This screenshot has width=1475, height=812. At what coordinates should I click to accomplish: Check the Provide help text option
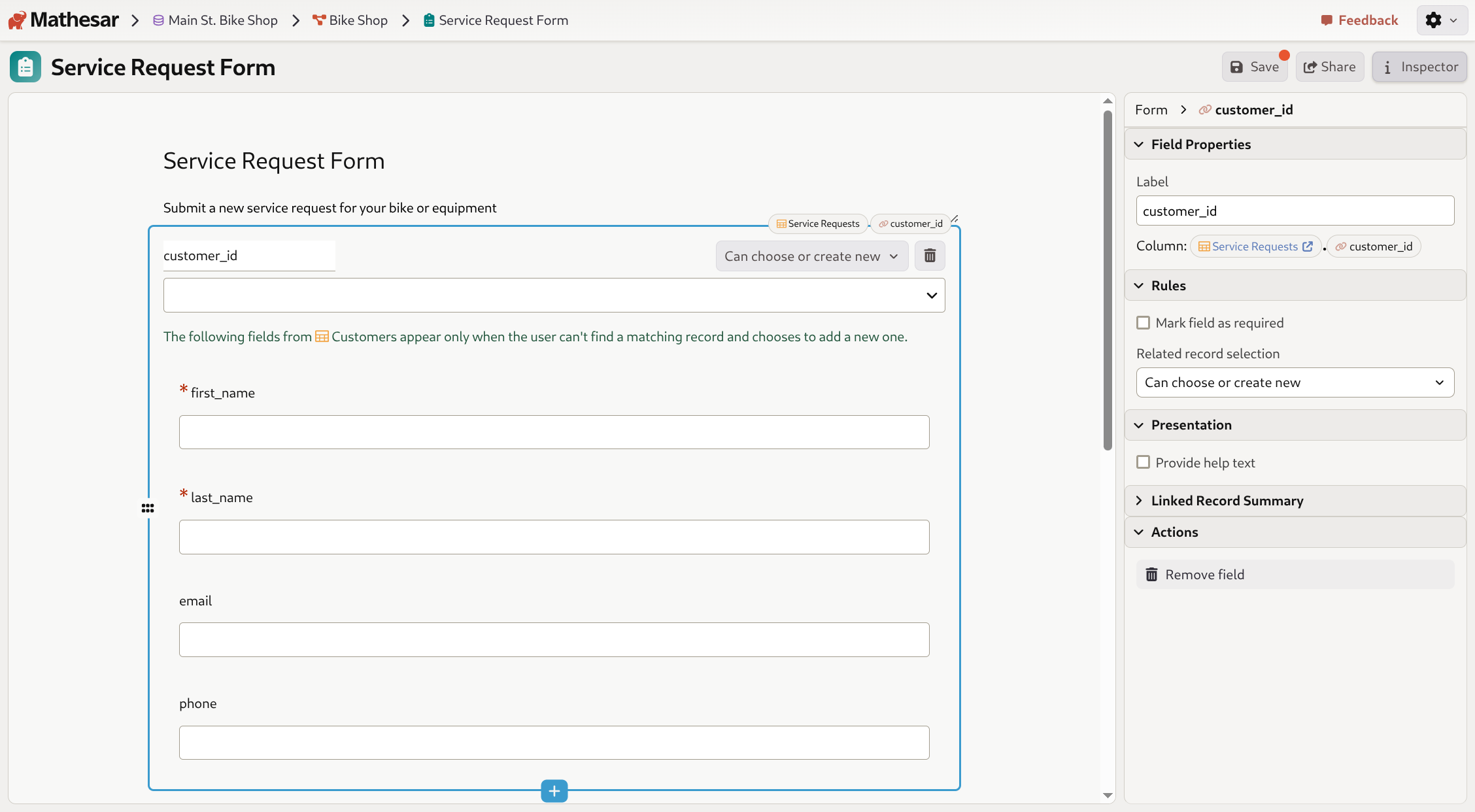coord(1143,462)
